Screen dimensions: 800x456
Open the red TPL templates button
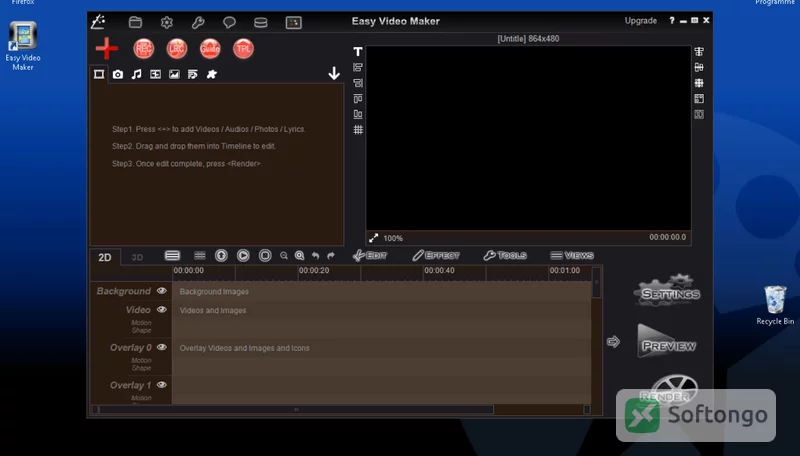243,48
